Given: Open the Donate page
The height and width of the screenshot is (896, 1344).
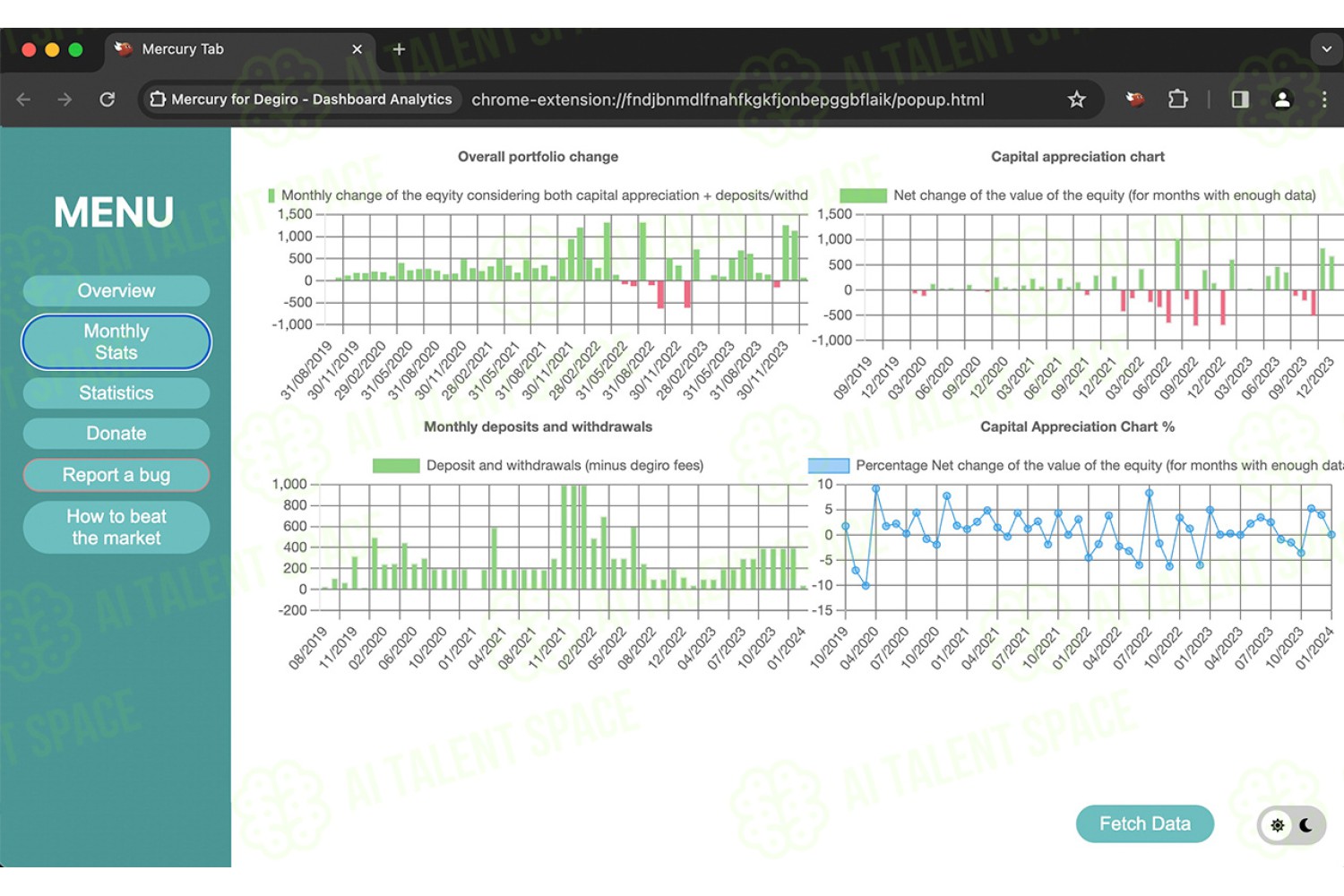Looking at the screenshot, I should 116,433.
